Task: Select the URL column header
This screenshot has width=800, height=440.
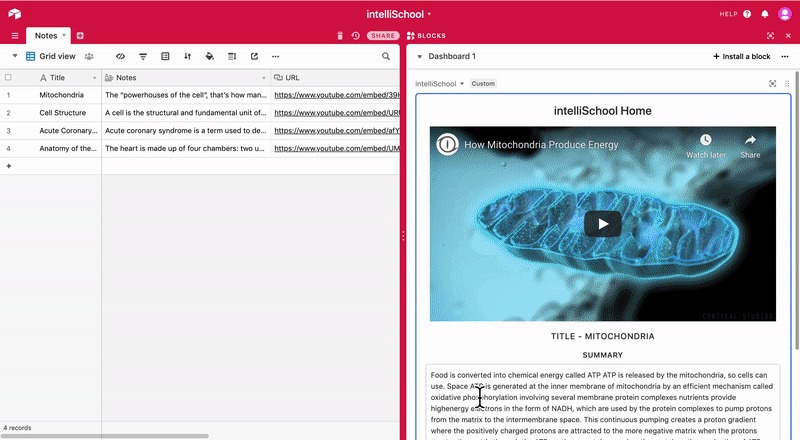Action: point(335,78)
